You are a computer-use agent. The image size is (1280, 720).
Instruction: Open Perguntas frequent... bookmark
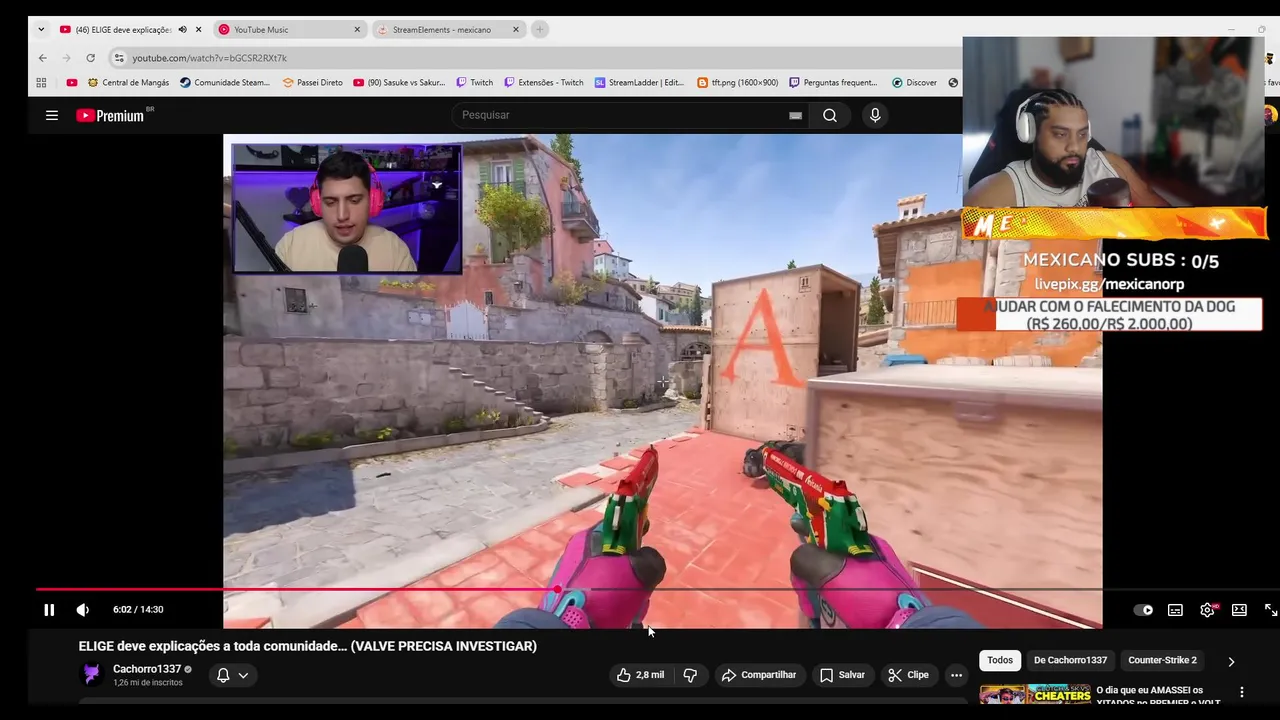click(x=833, y=83)
